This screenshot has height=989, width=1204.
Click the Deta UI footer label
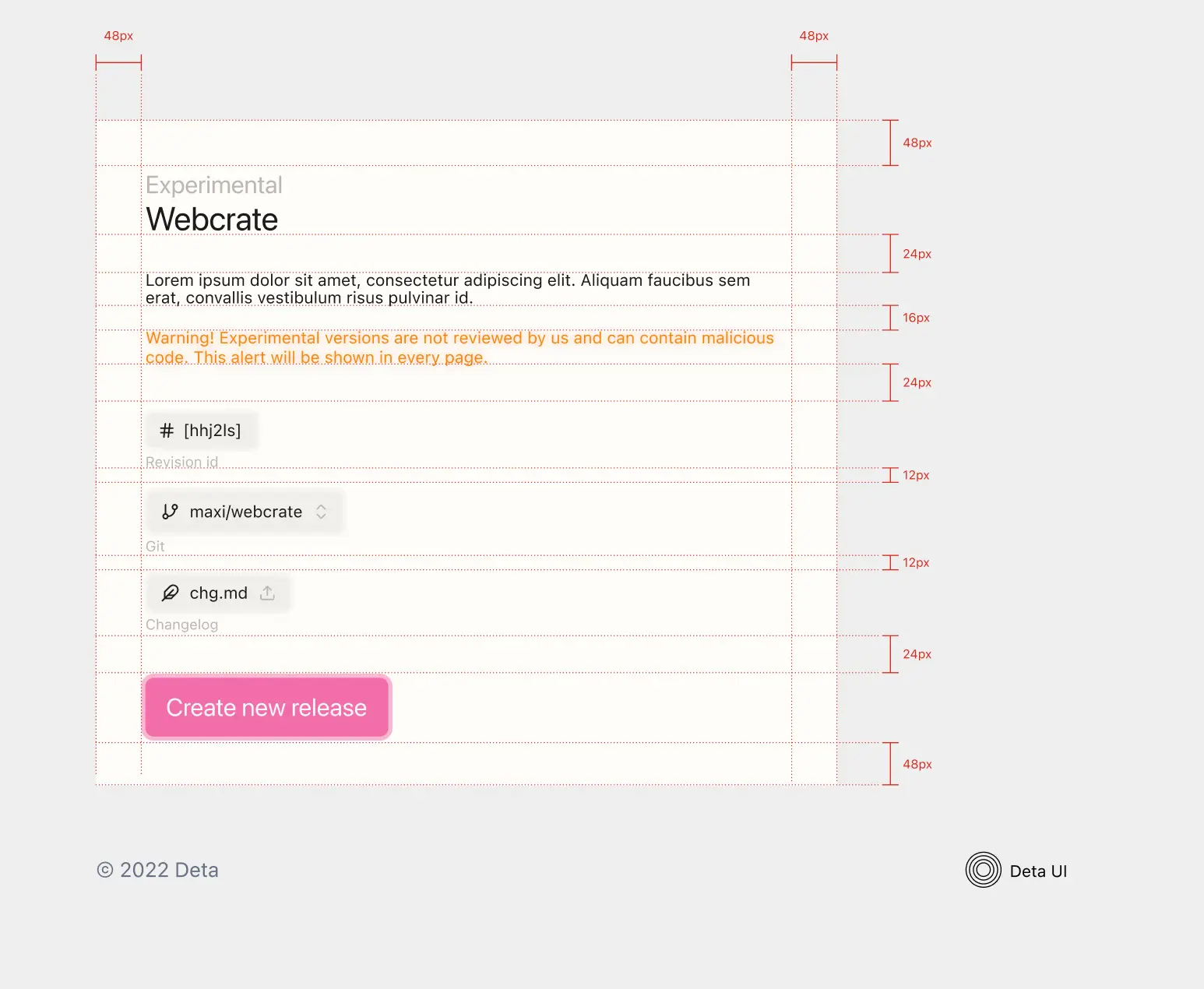[1038, 871]
